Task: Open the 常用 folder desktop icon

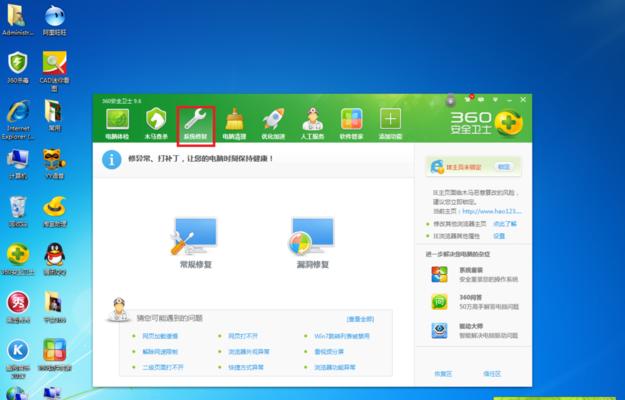Action: click(x=54, y=116)
